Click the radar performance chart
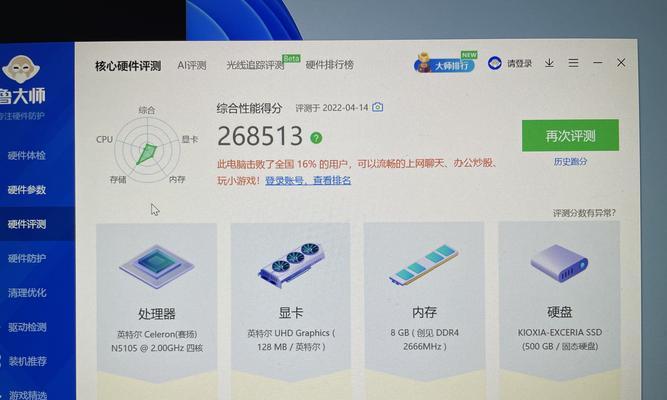Image resolution: width=667 pixels, height=400 pixels. [147, 148]
